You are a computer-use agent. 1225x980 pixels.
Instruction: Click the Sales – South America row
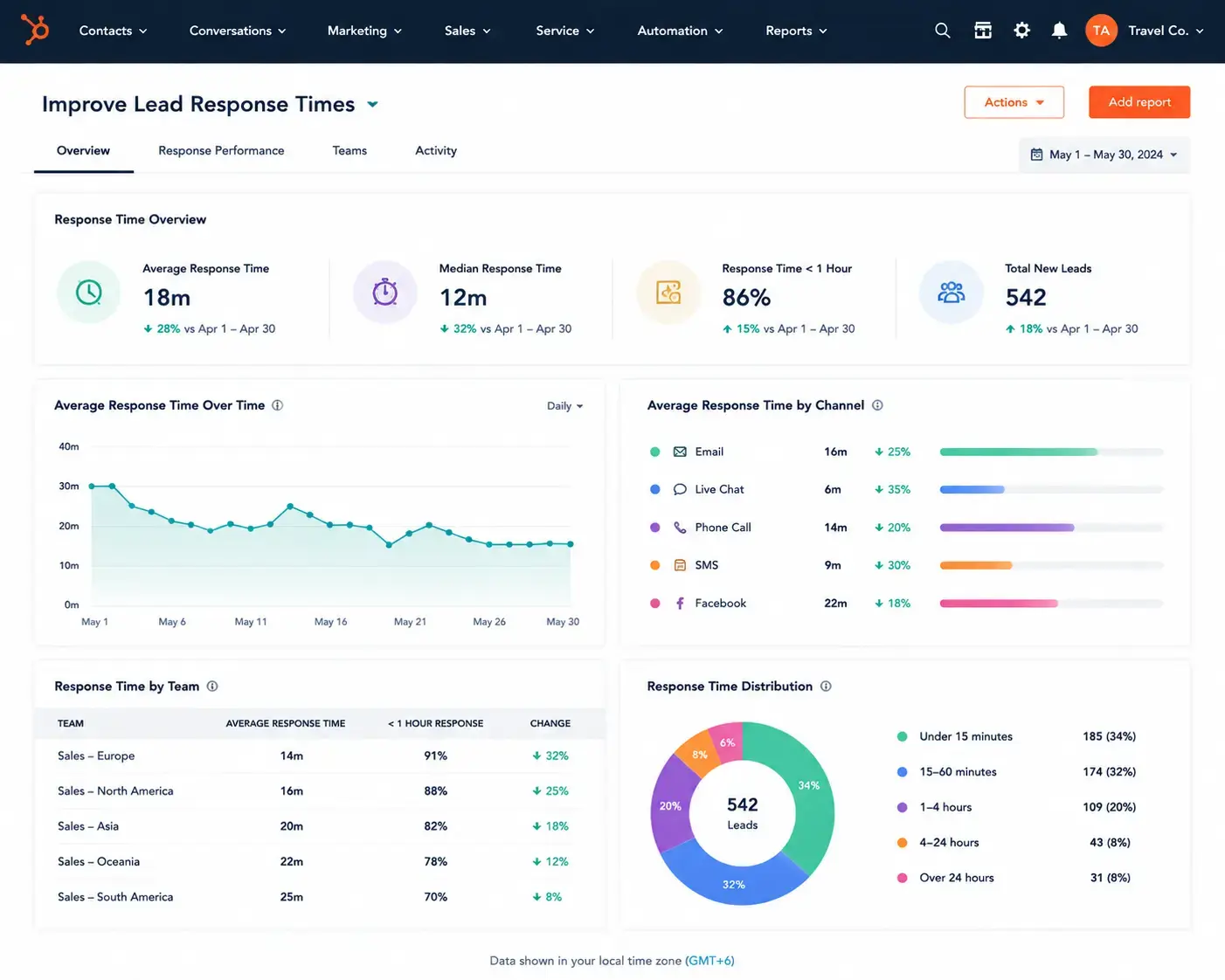click(320, 897)
